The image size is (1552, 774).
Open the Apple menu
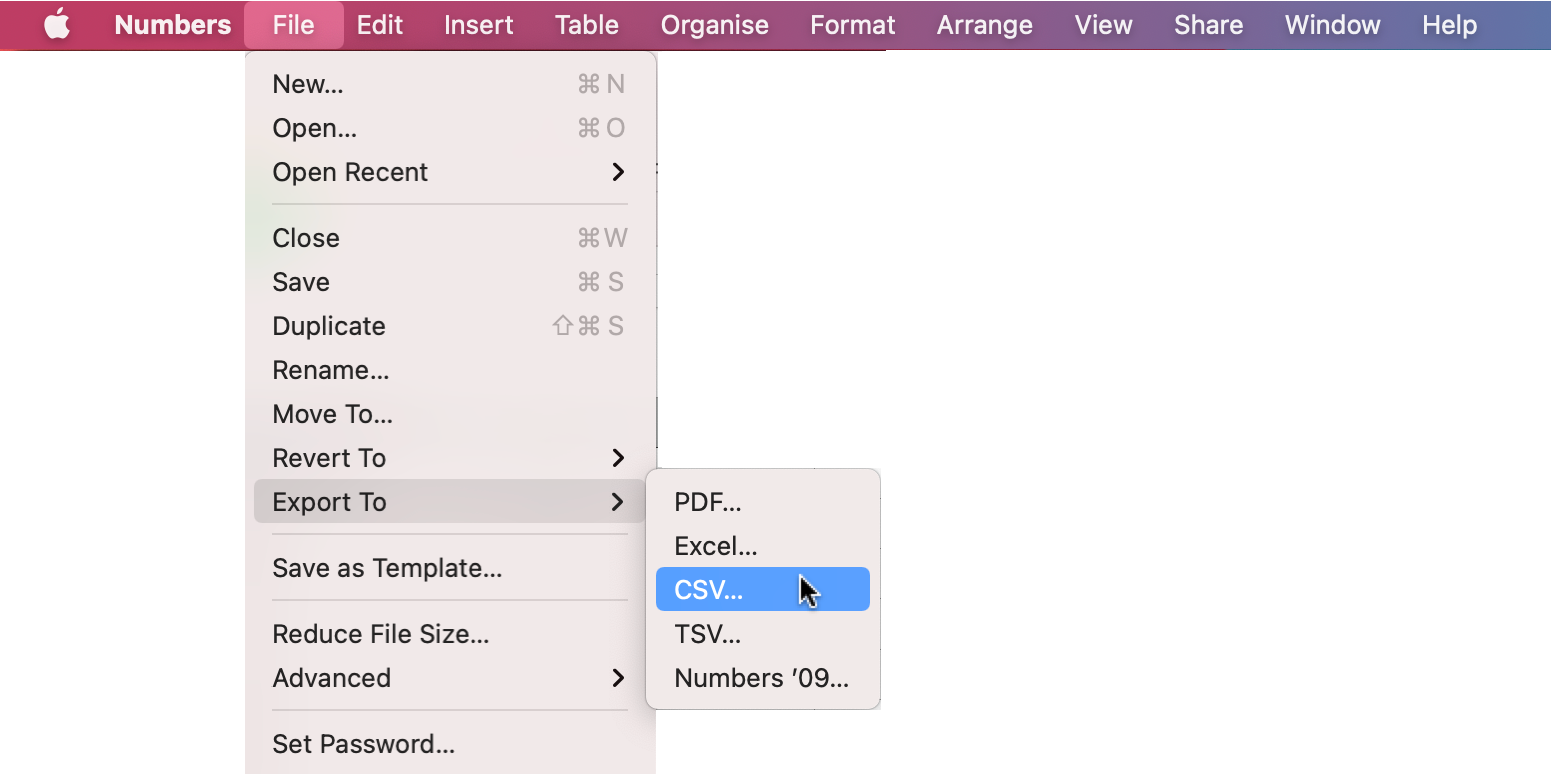57,25
